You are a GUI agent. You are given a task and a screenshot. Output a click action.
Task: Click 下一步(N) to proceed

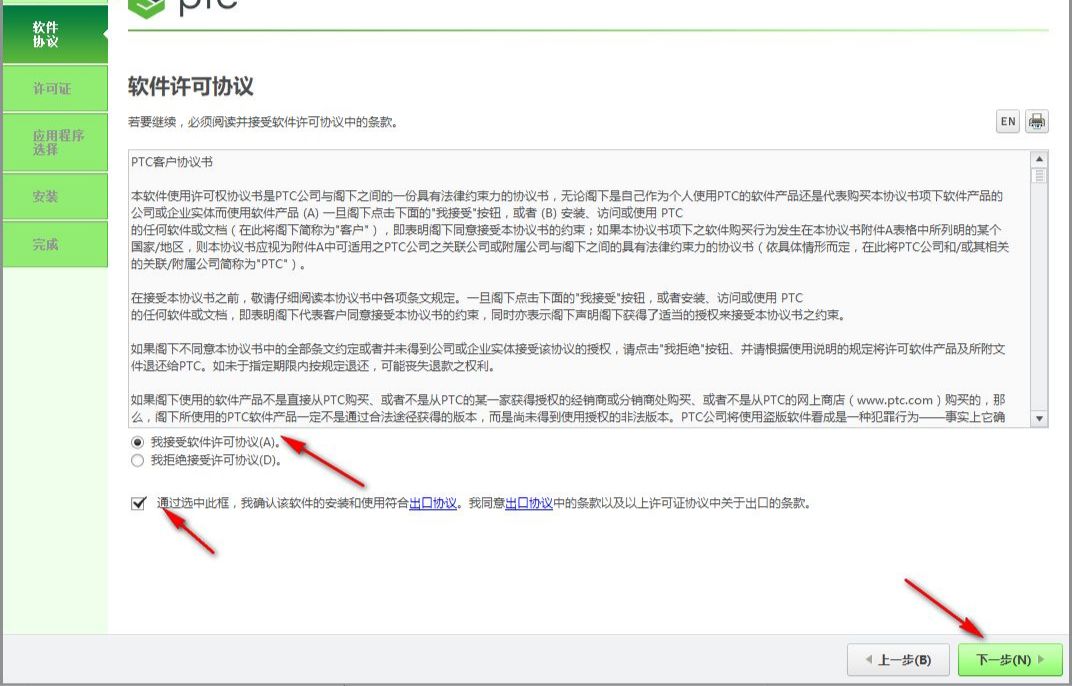1010,660
